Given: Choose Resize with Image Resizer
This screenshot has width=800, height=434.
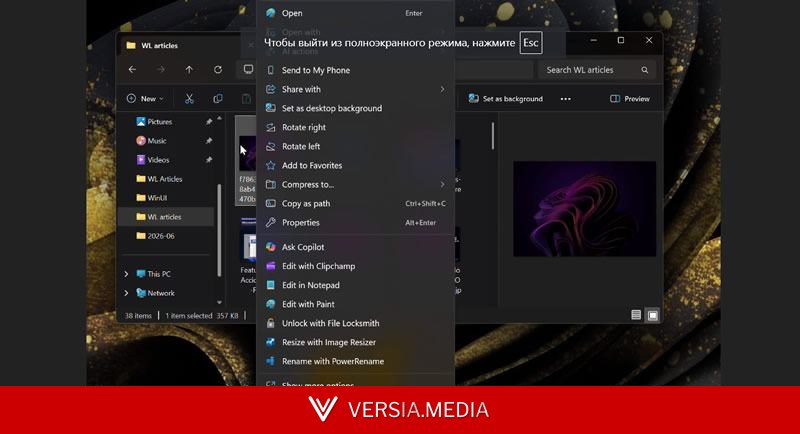Looking at the screenshot, I should [355, 342].
